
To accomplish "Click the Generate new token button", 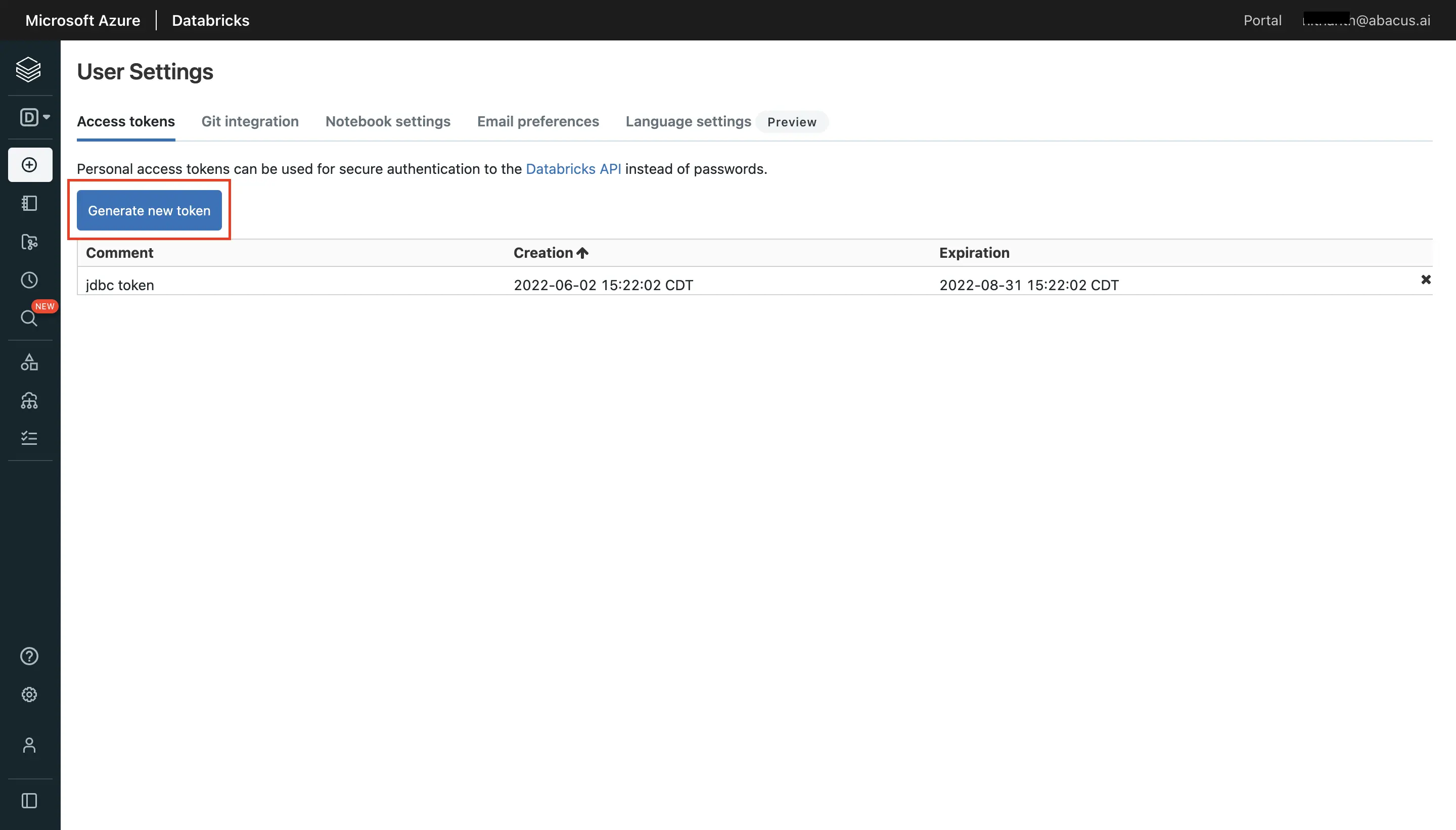I will coord(149,210).
